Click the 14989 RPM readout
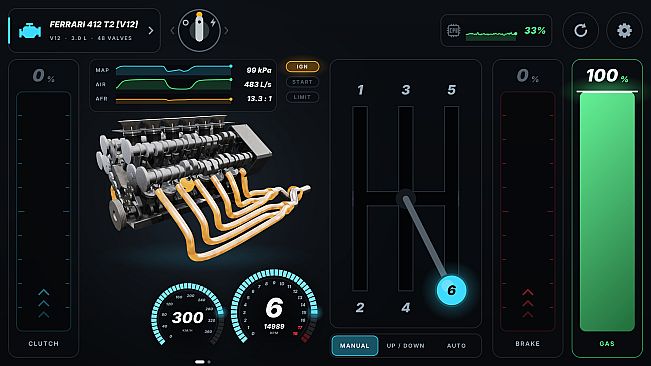 274,327
